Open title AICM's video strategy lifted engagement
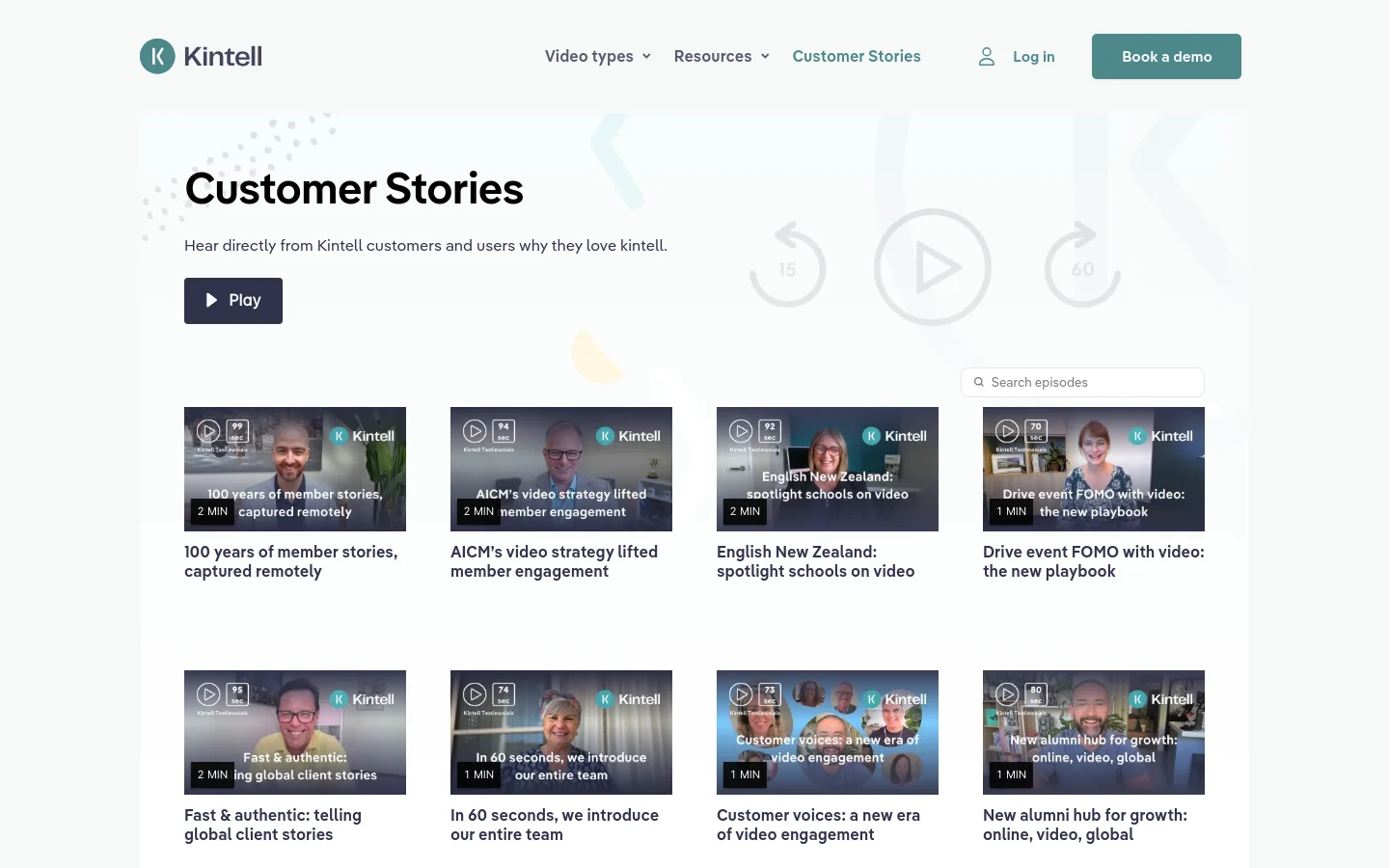 [x=554, y=561]
